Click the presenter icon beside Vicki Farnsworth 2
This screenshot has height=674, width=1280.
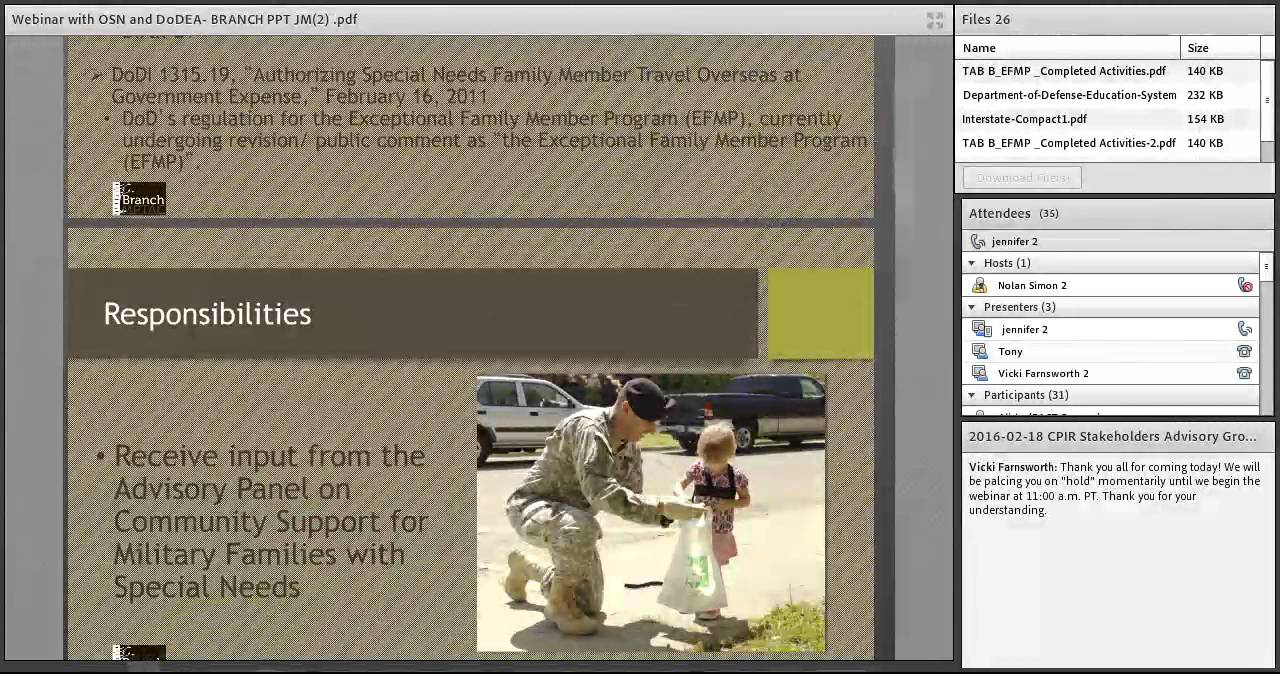[x=980, y=373]
